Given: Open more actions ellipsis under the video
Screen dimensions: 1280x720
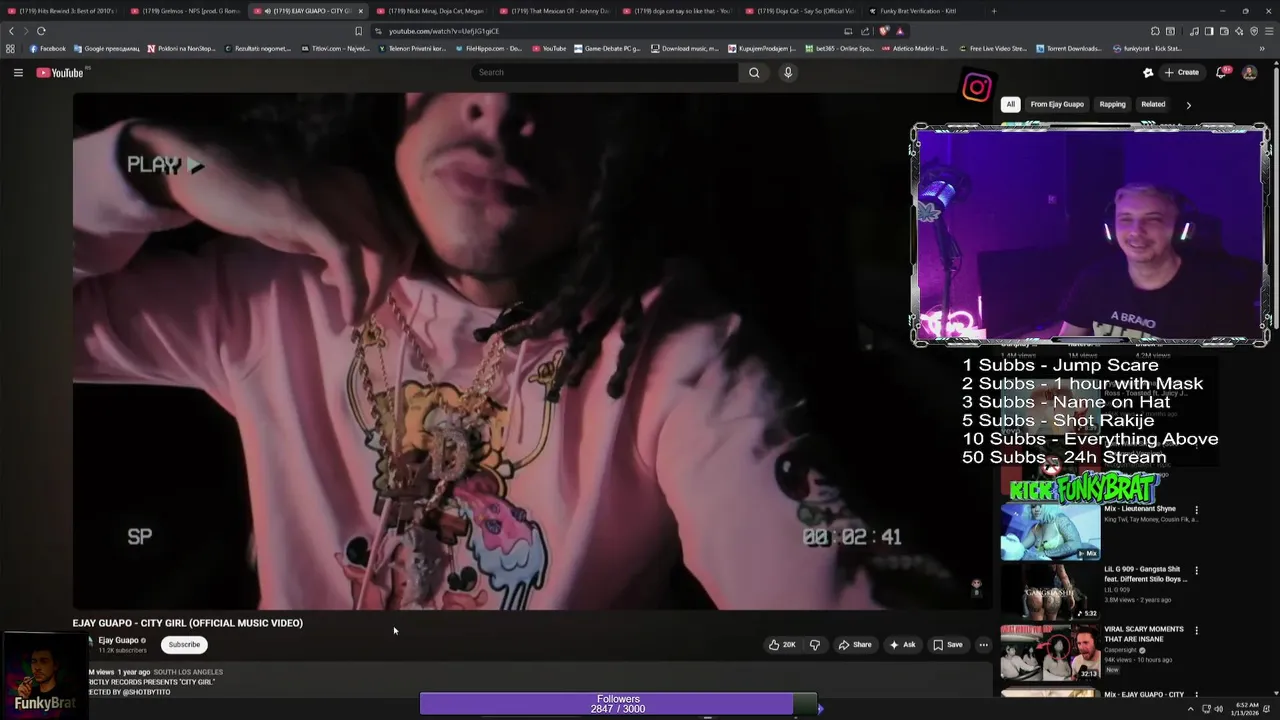Looking at the screenshot, I should (x=983, y=645).
